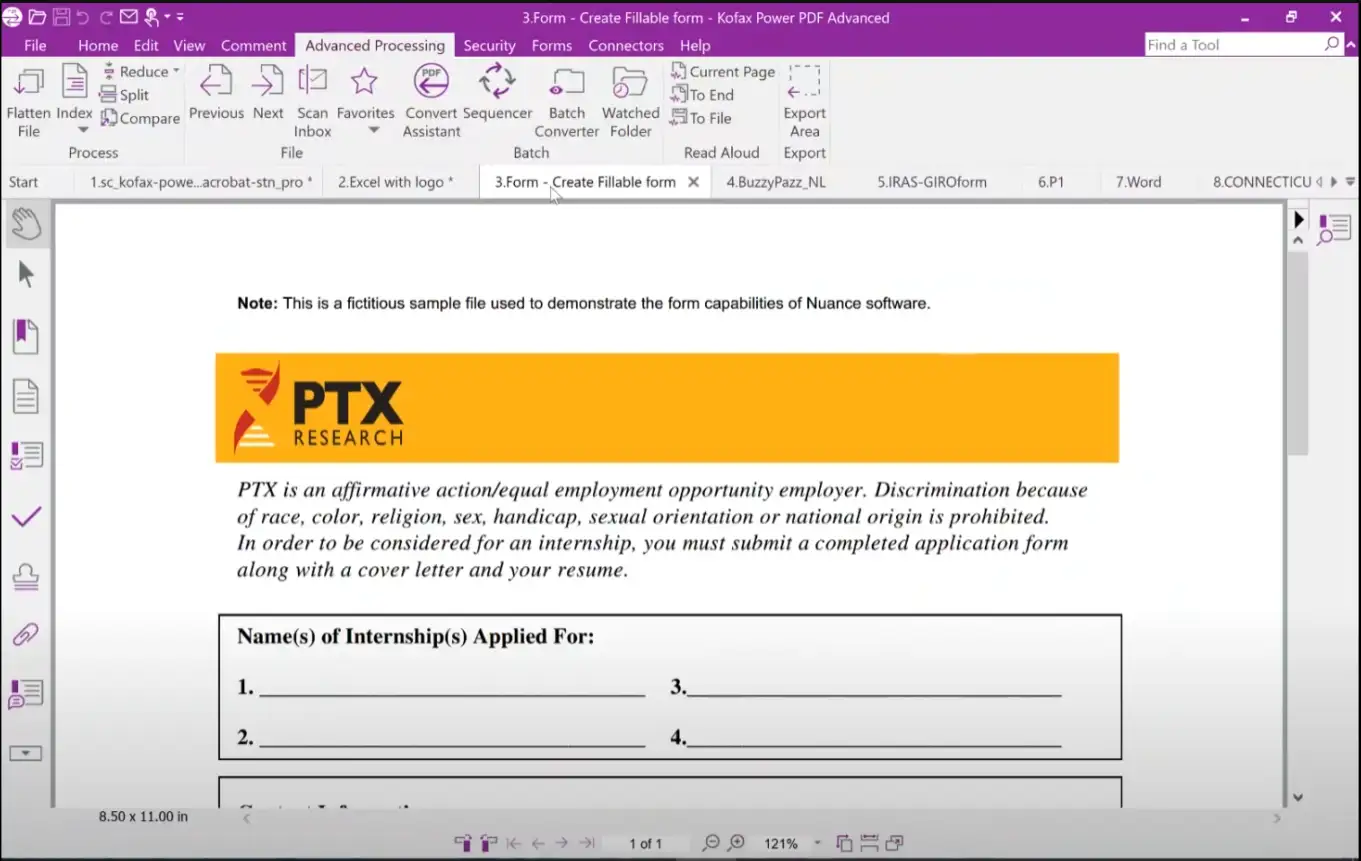
Task: Expand the Reduce dropdown arrow
Action: click(176, 71)
